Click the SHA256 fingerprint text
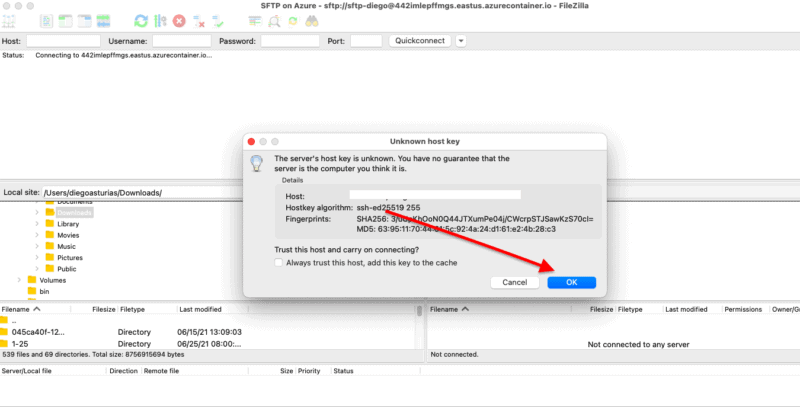The image size is (800, 407). [475, 219]
